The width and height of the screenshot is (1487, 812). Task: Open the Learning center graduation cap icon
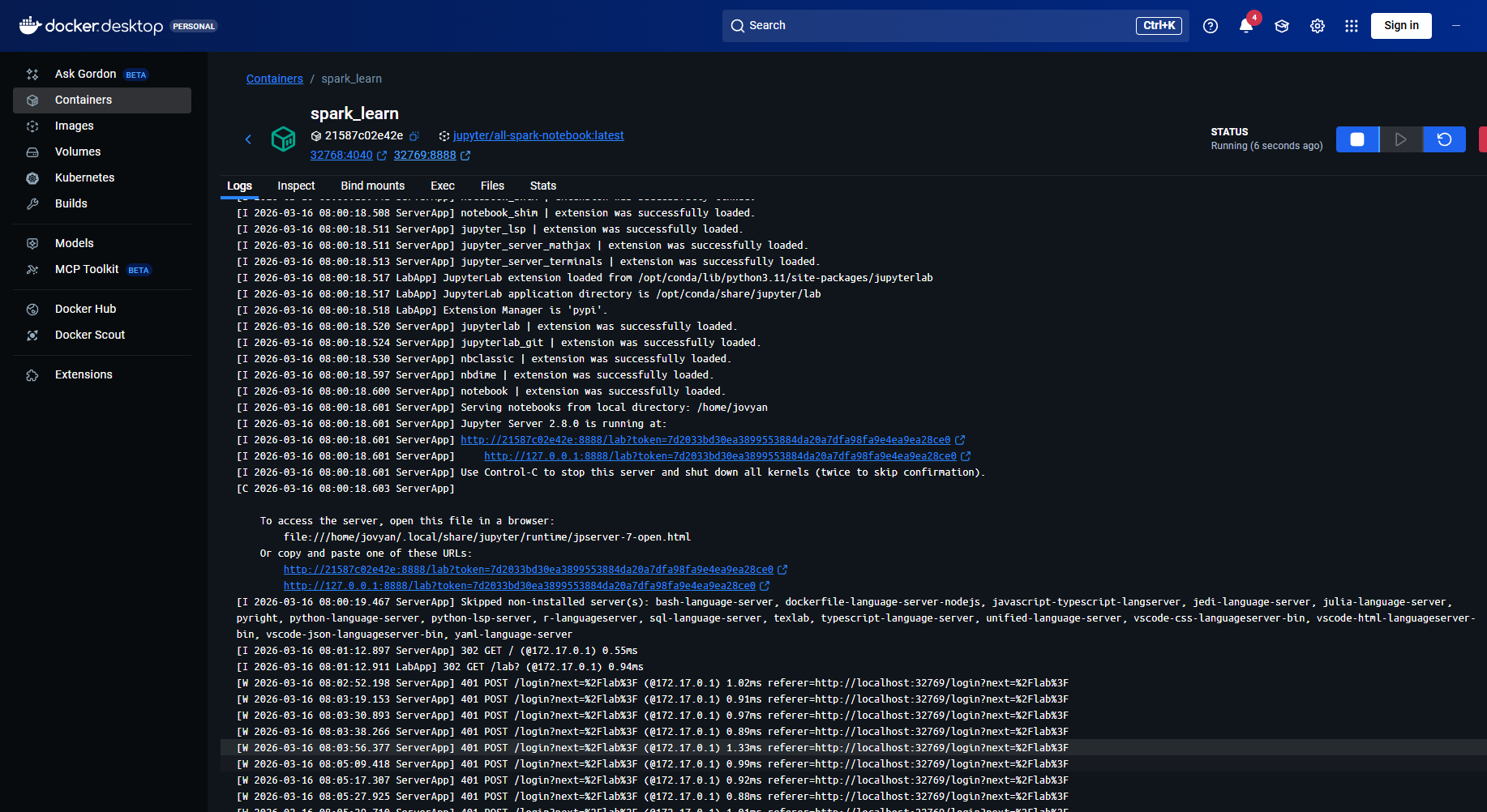pos(1282,26)
